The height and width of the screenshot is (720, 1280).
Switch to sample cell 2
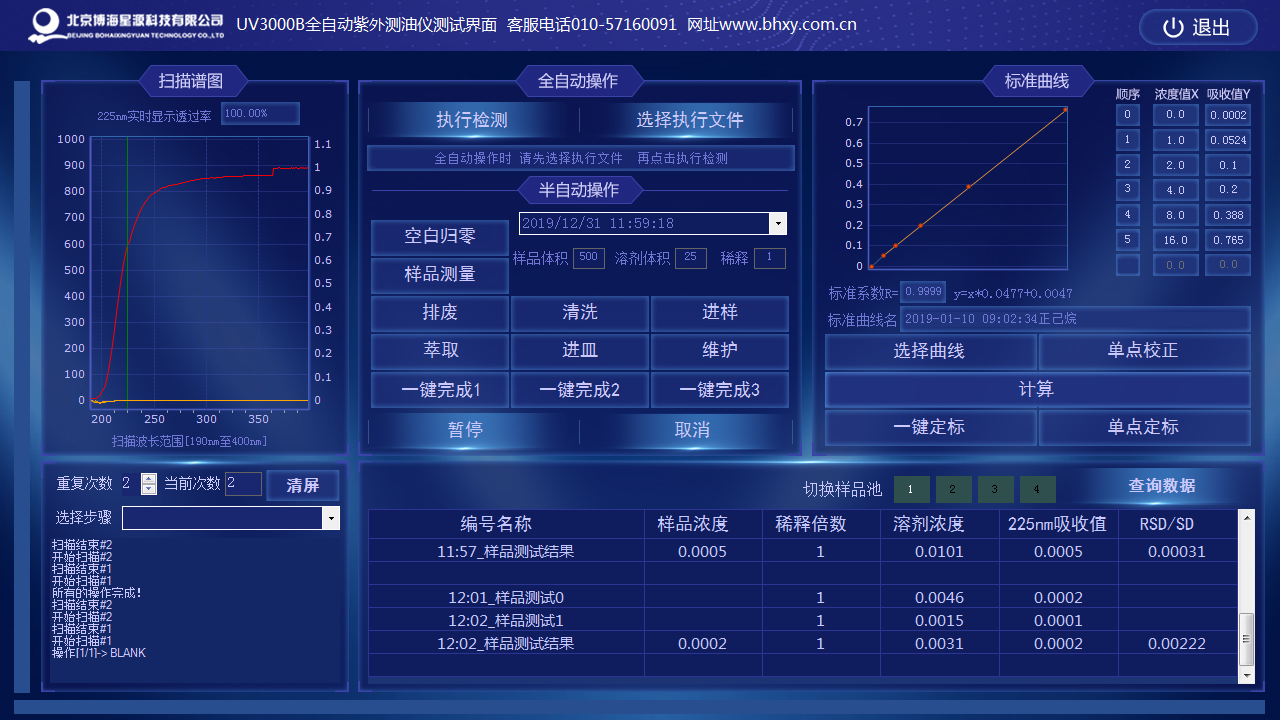953,489
